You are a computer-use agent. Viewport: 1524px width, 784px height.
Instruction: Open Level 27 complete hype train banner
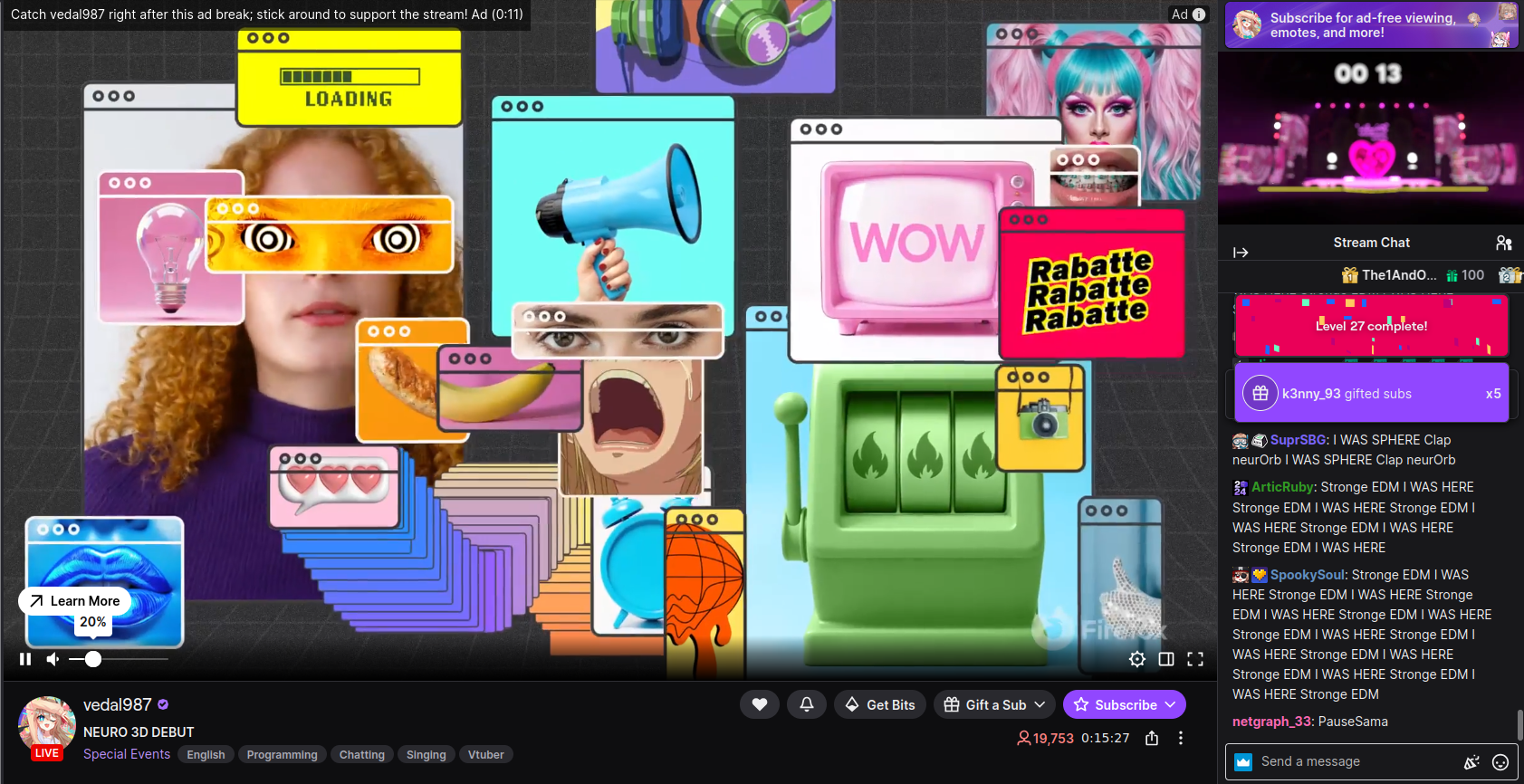pyautogui.click(x=1371, y=326)
